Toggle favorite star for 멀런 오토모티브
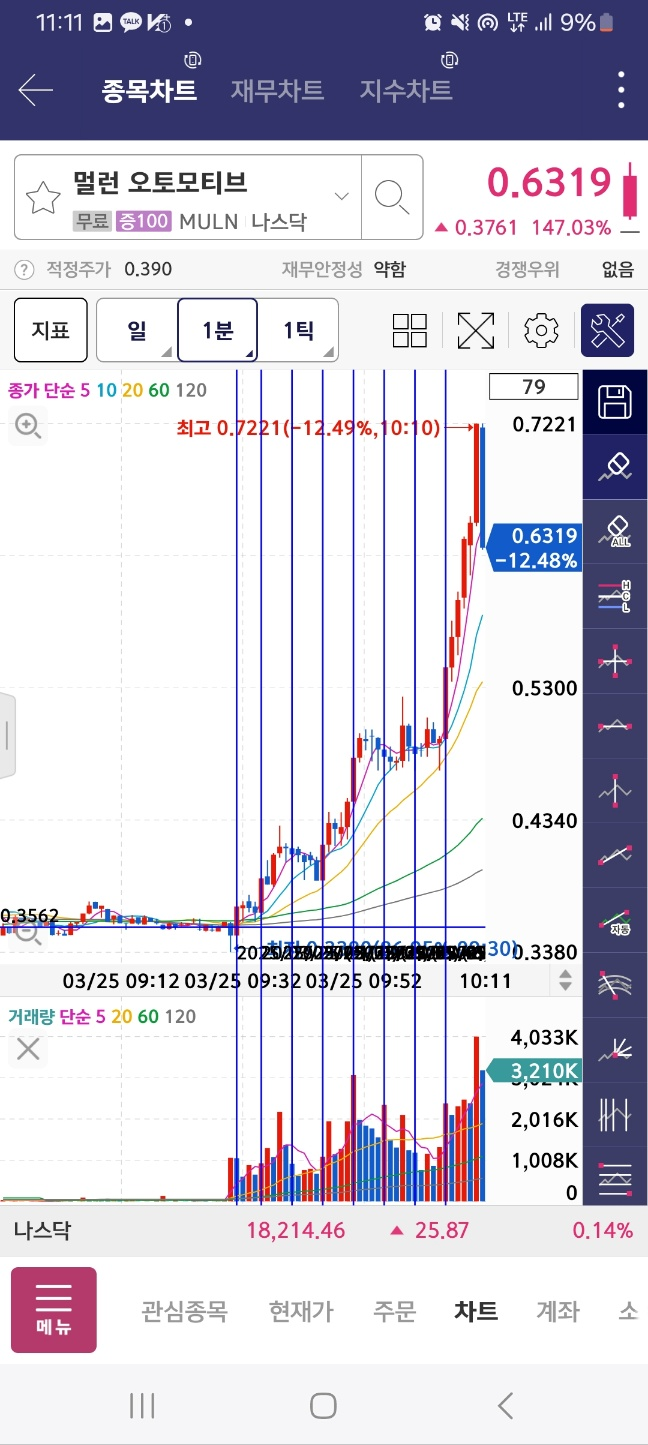This screenshot has height=1445, width=648. point(43,198)
